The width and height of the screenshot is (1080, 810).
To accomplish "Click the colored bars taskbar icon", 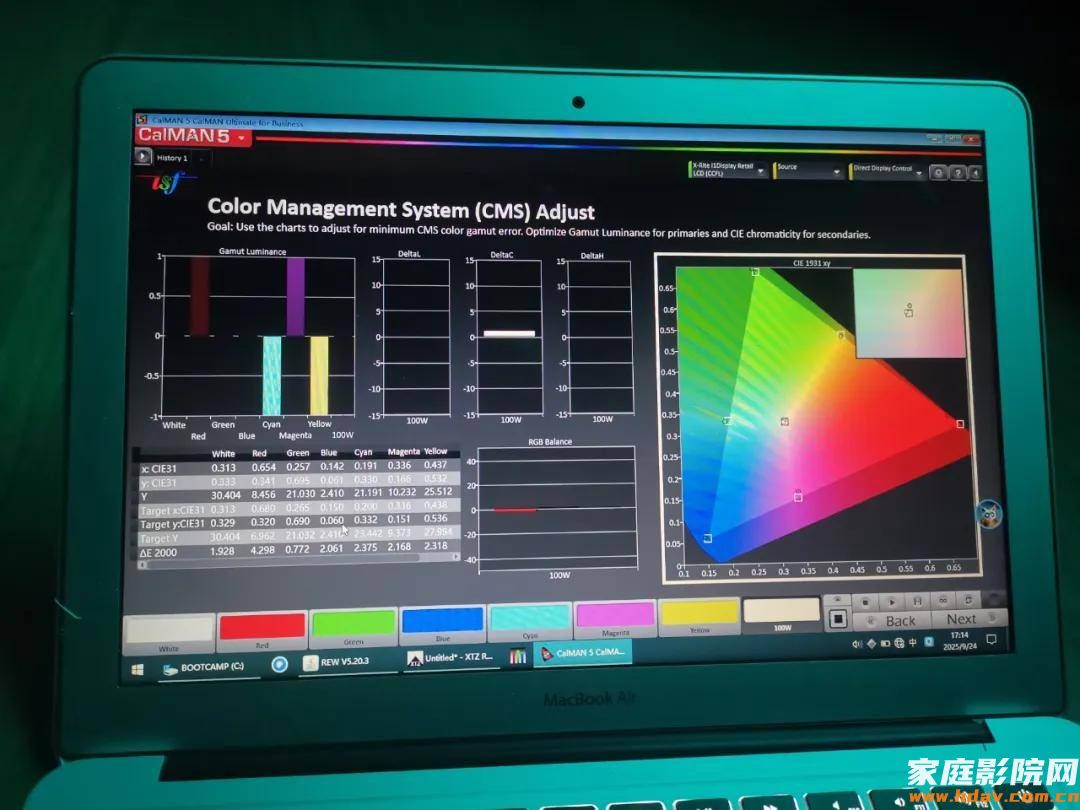I will (x=517, y=656).
